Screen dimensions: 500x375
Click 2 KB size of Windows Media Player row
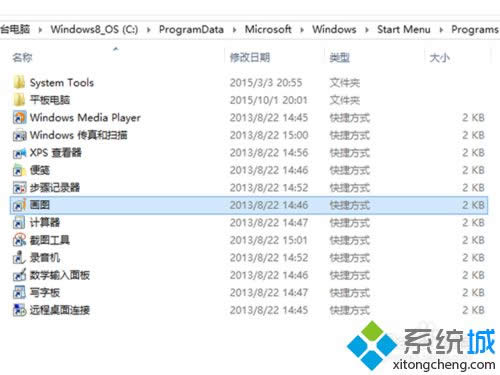click(473, 117)
